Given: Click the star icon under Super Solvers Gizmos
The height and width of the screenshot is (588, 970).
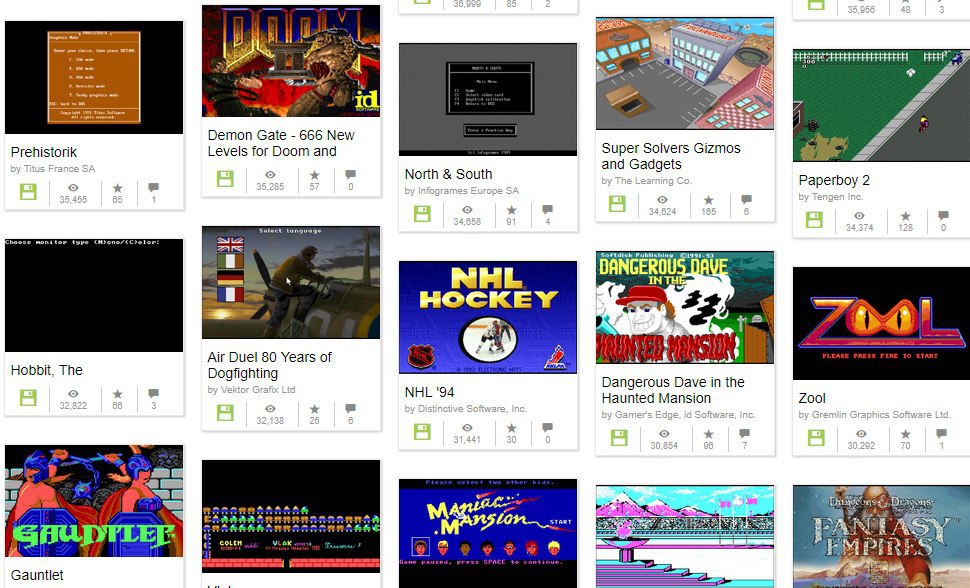Looking at the screenshot, I should click(708, 200).
